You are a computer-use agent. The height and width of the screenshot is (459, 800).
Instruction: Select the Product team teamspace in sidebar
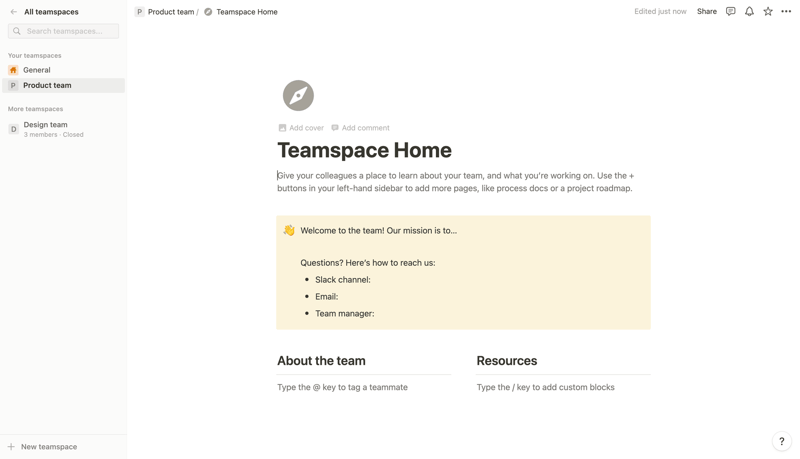(x=64, y=85)
